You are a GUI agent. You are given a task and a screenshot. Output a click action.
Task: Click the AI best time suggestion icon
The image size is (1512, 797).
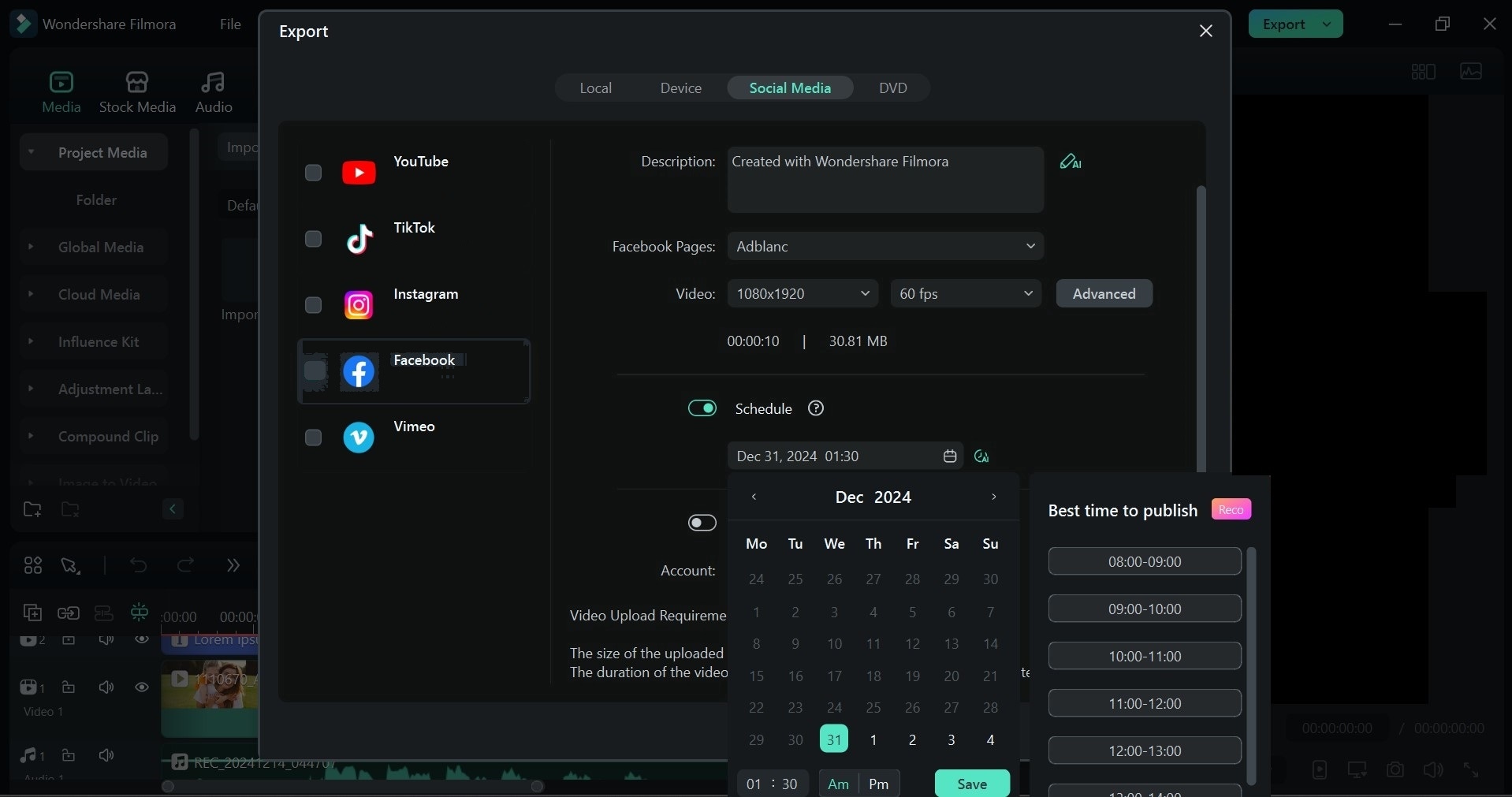click(981, 456)
